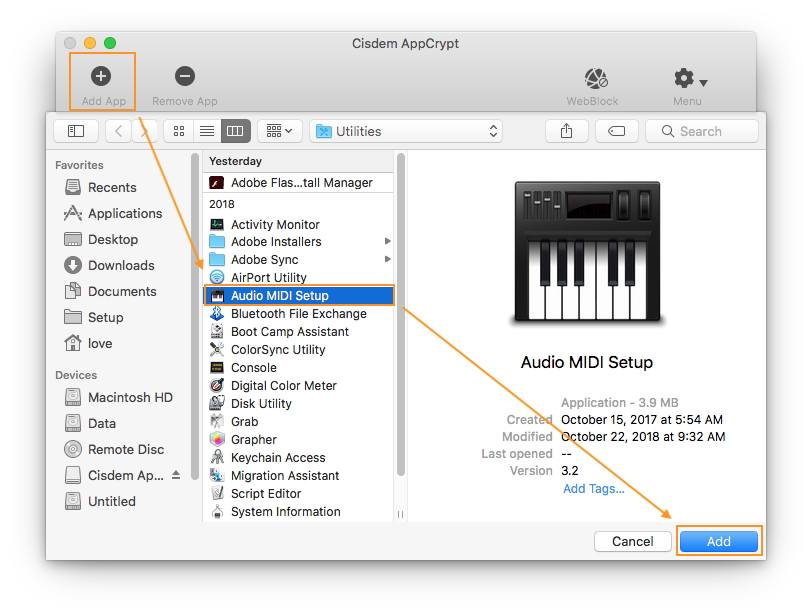Click the Cancel button

tap(633, 542)
